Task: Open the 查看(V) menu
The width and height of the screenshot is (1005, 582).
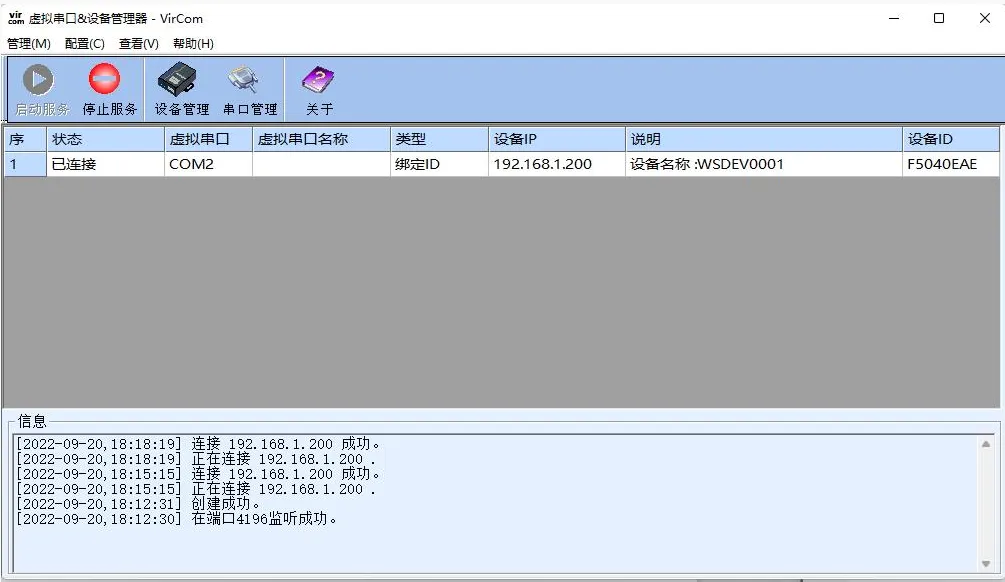Action: coord(138,43)
